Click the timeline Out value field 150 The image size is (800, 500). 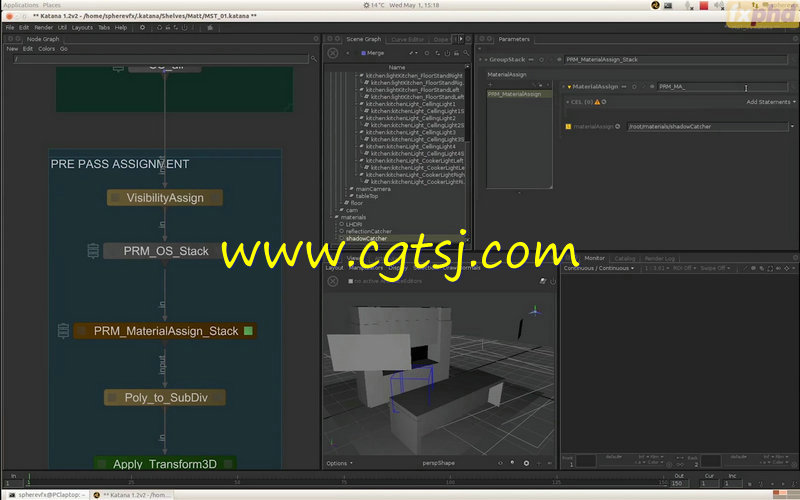pos(678,483)
